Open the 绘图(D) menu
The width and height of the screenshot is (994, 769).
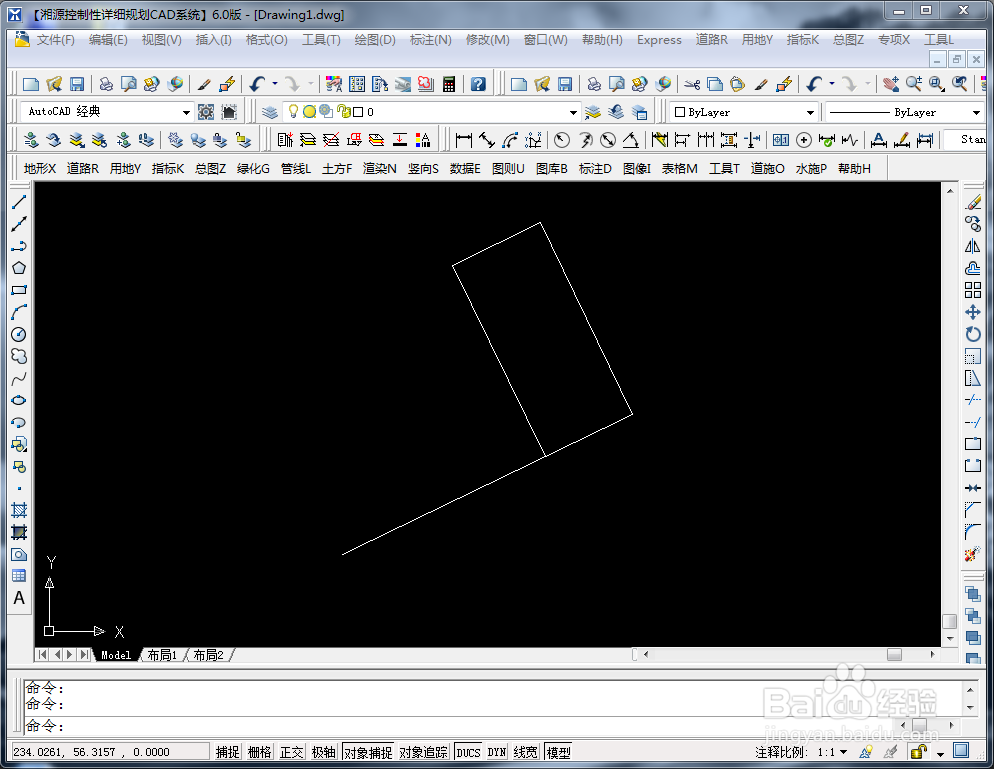pos(375,40)
